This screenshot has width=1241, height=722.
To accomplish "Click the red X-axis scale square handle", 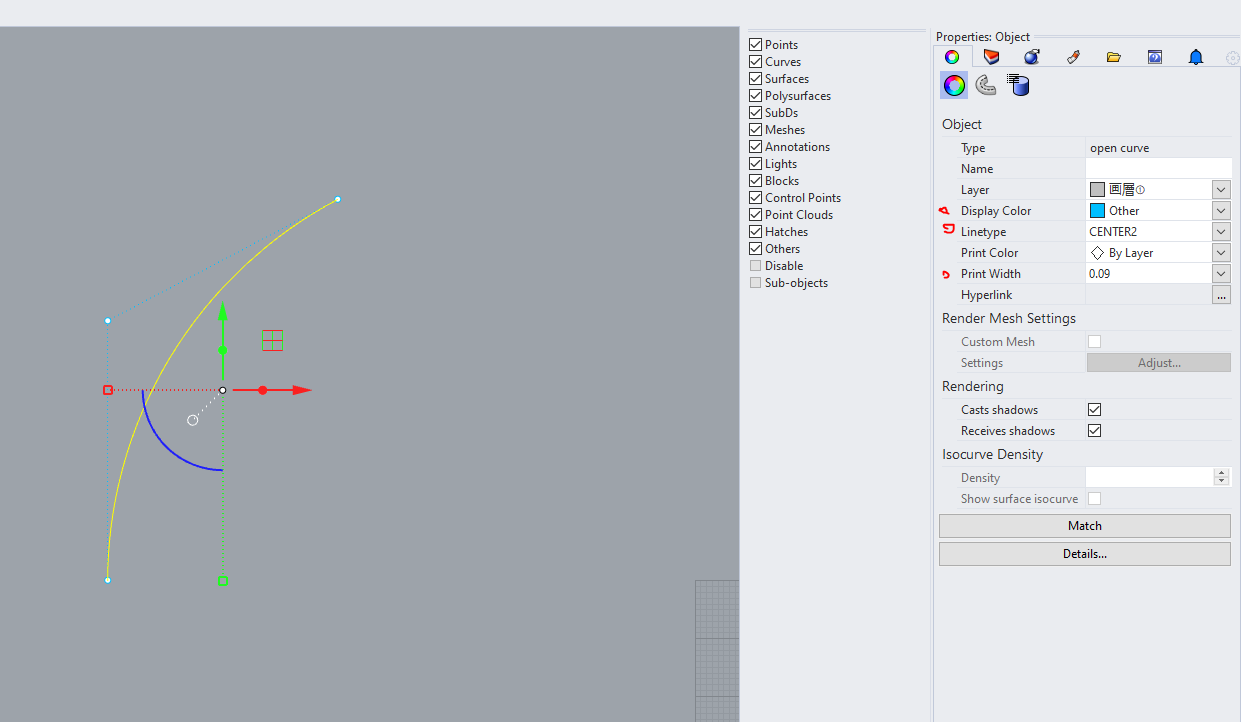I will coord(107,390).
